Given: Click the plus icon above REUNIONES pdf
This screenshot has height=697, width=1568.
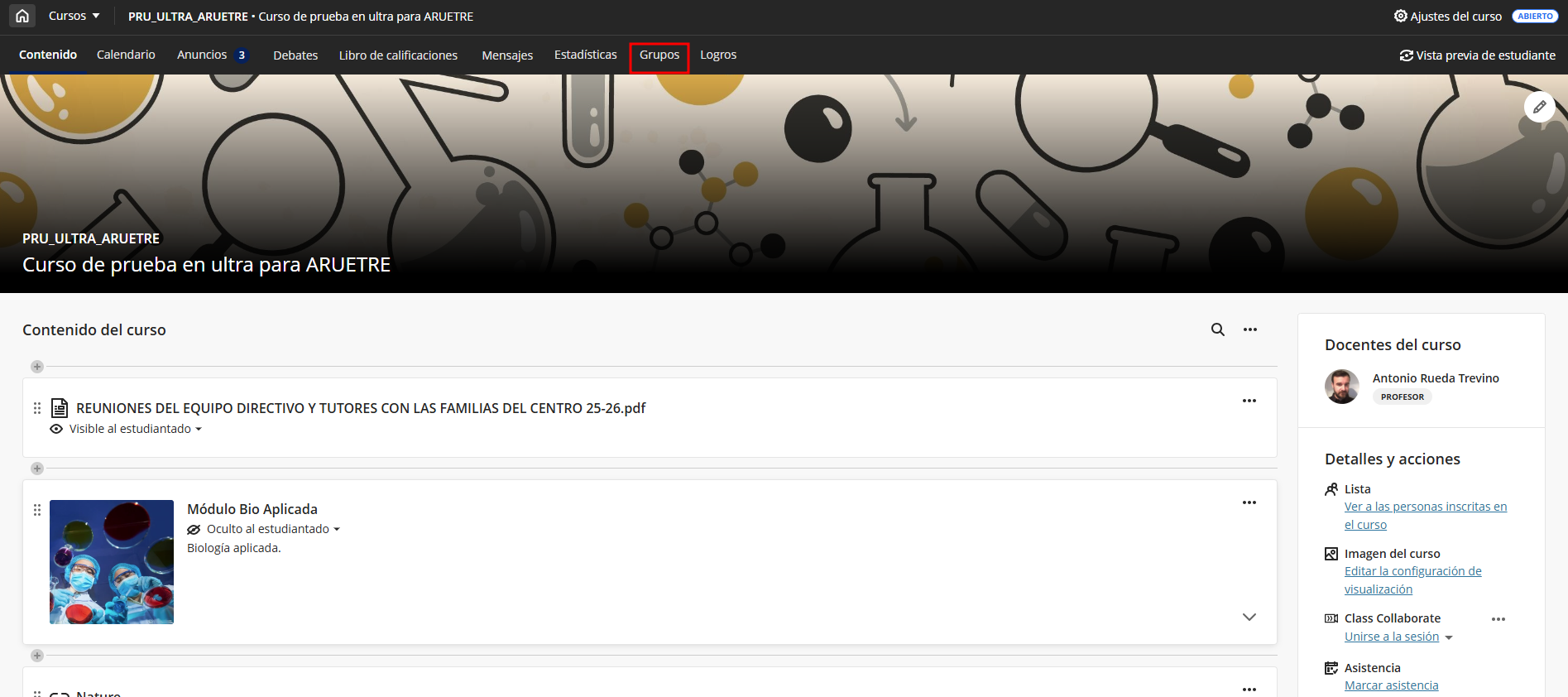Looking at the screenshot, I should pyautogui.click(x=37, y=367).
